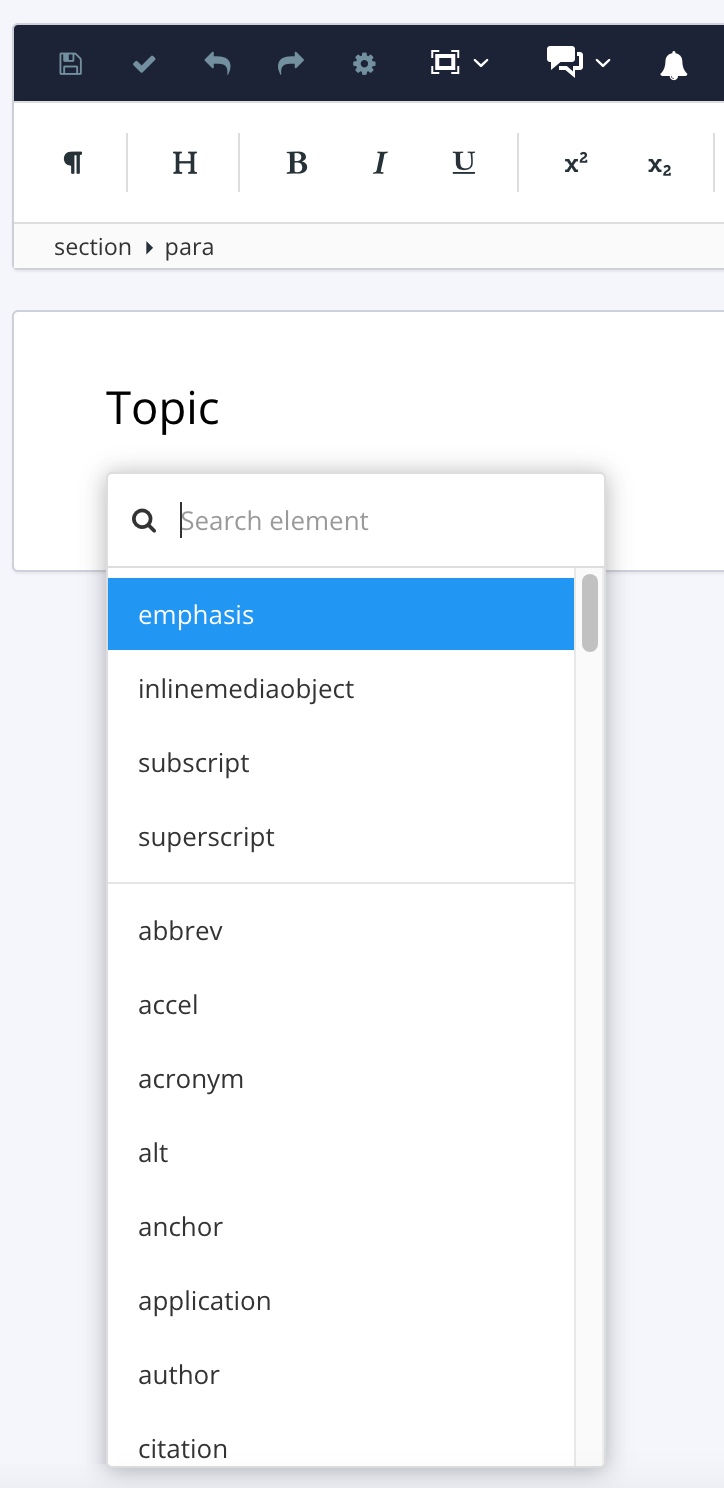
Task: Toggle underline formatting
Action: pos(462,162)
